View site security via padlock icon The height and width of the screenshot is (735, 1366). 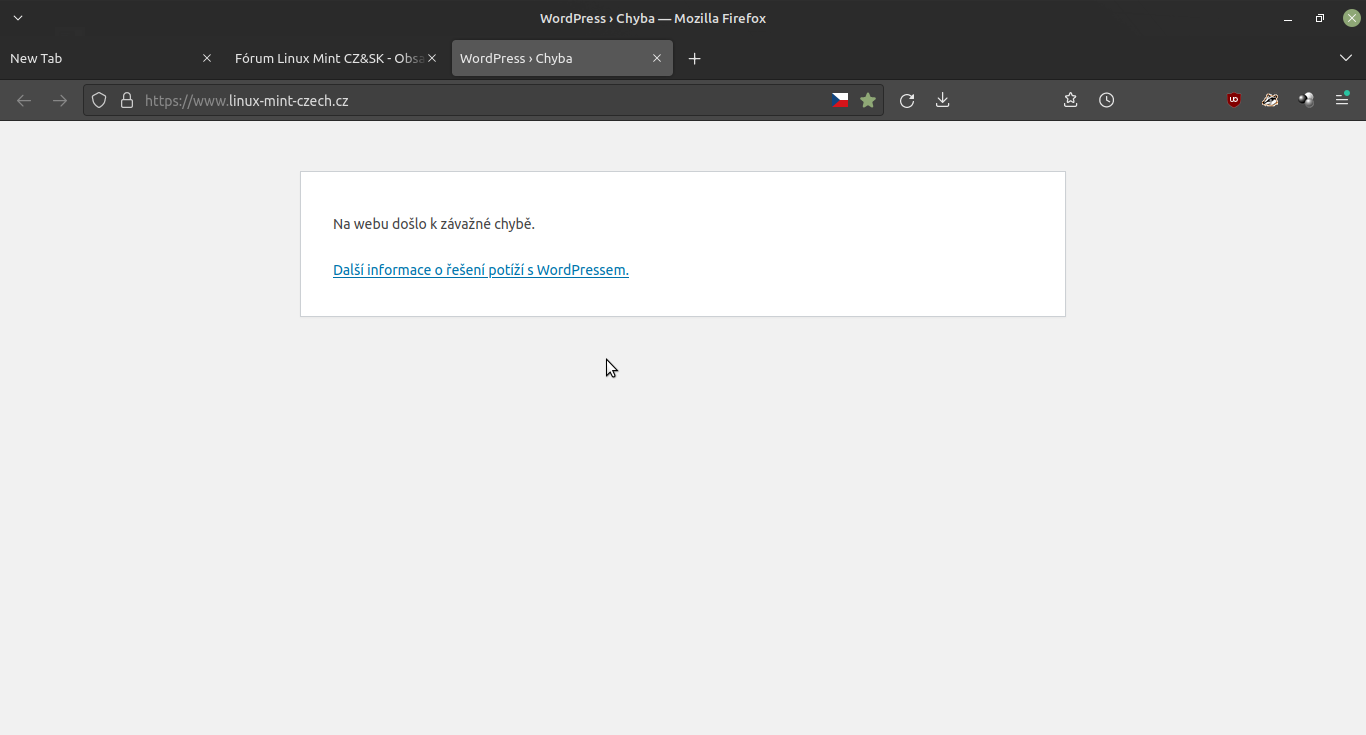[x=126, y=100]
